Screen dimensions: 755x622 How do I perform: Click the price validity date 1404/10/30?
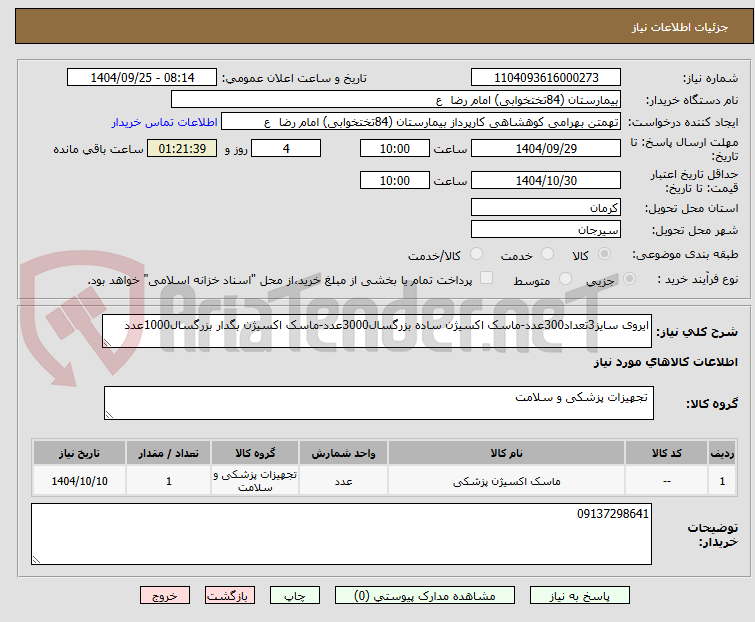tap(546, 181)
